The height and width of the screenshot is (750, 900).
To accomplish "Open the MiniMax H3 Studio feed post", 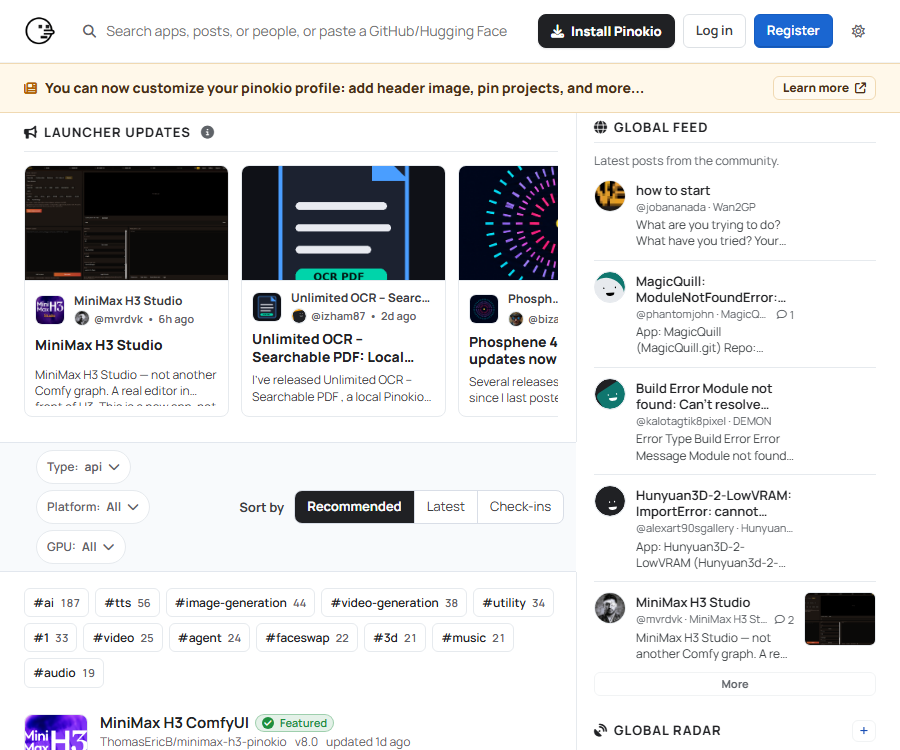I will (x=693, y=603).
